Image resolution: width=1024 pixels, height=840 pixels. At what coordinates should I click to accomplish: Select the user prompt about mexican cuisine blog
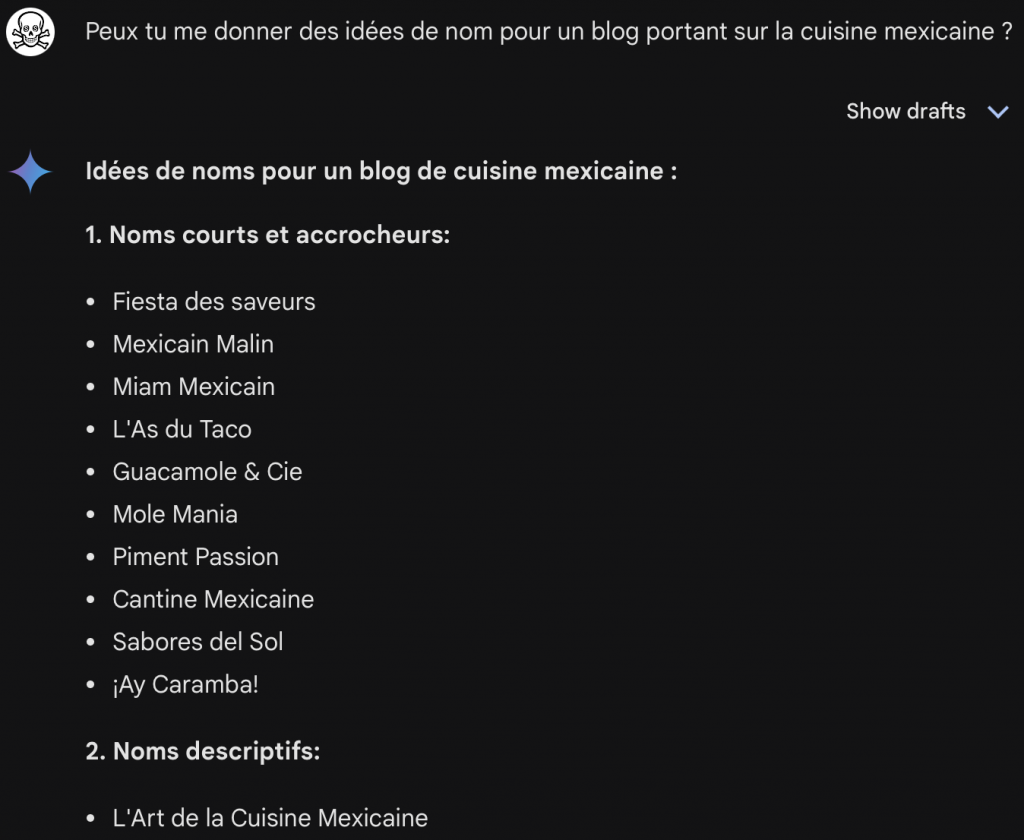tap(549, 31)
